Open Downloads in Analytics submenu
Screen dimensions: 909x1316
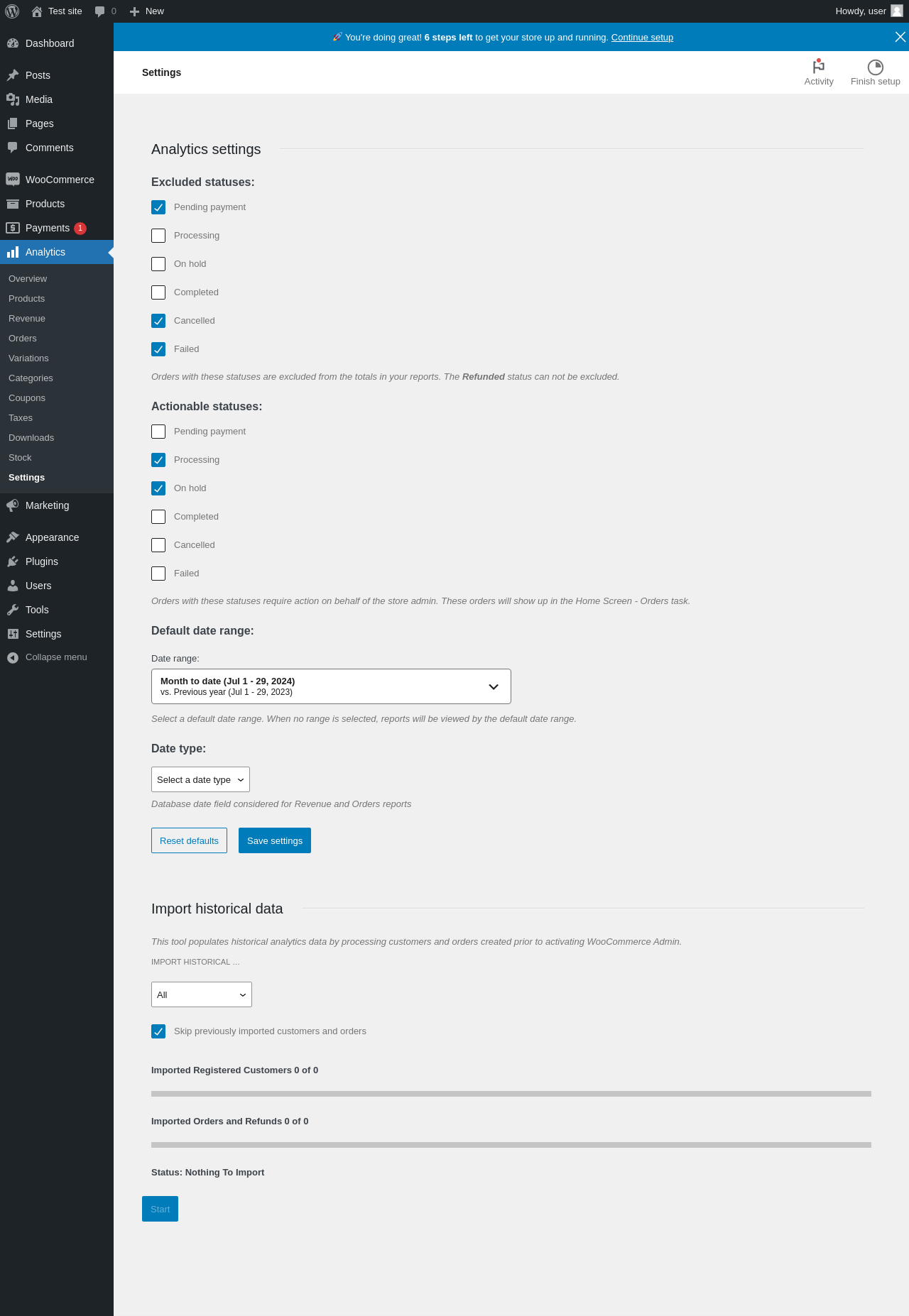coord(31,438)
